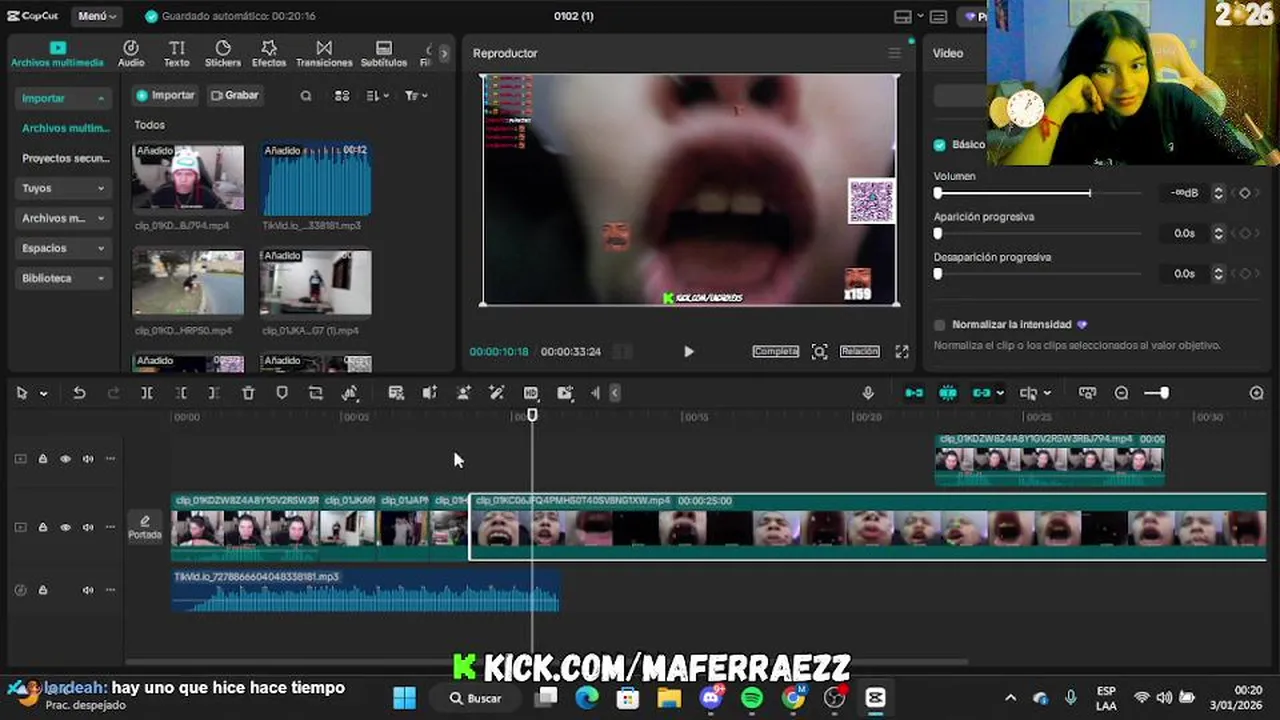
Task: Open player panel hamburger menu
Action: pyautogui.click(x=895, y=53)
